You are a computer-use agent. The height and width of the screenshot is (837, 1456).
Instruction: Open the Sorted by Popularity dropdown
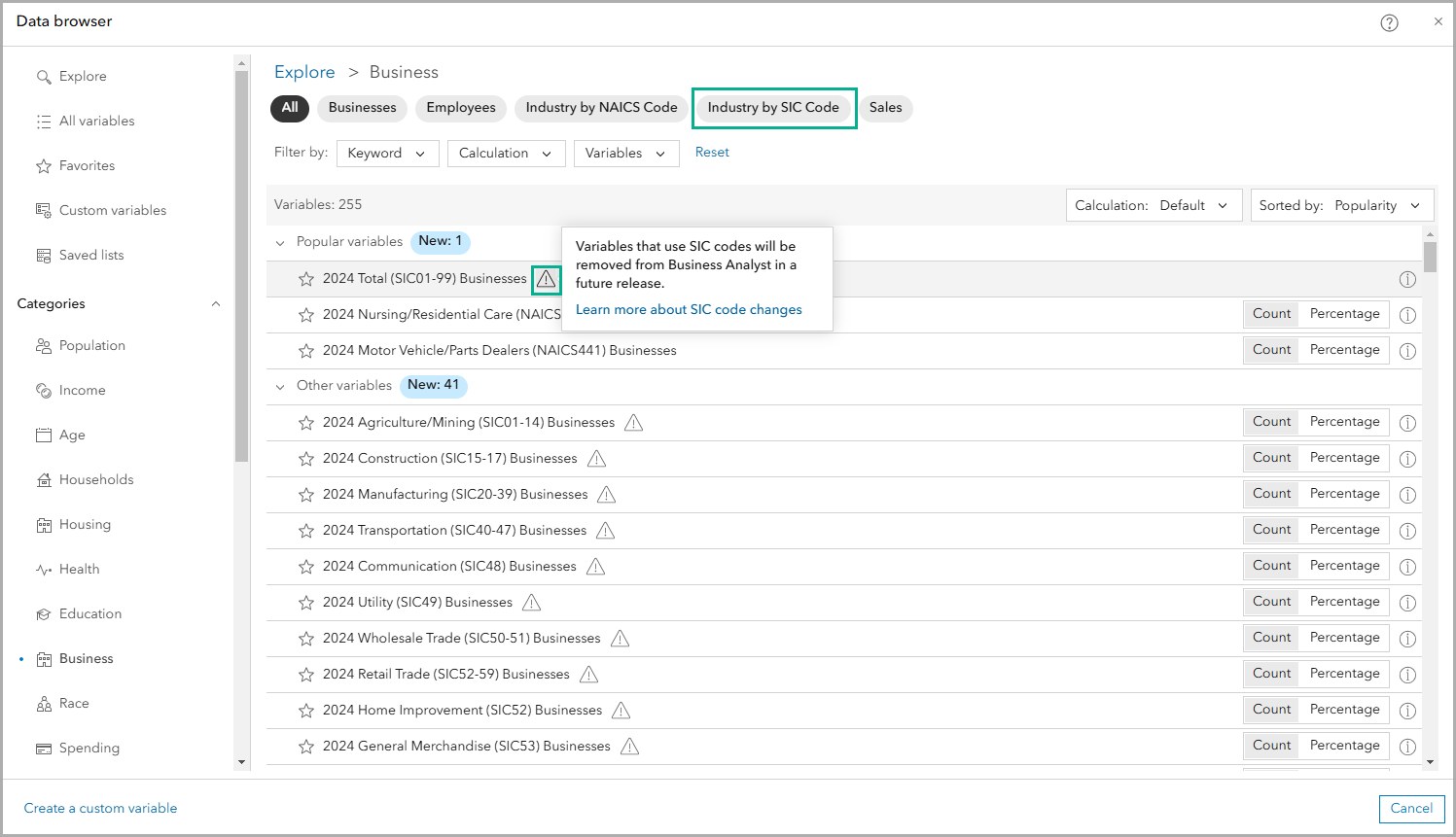1342,205
